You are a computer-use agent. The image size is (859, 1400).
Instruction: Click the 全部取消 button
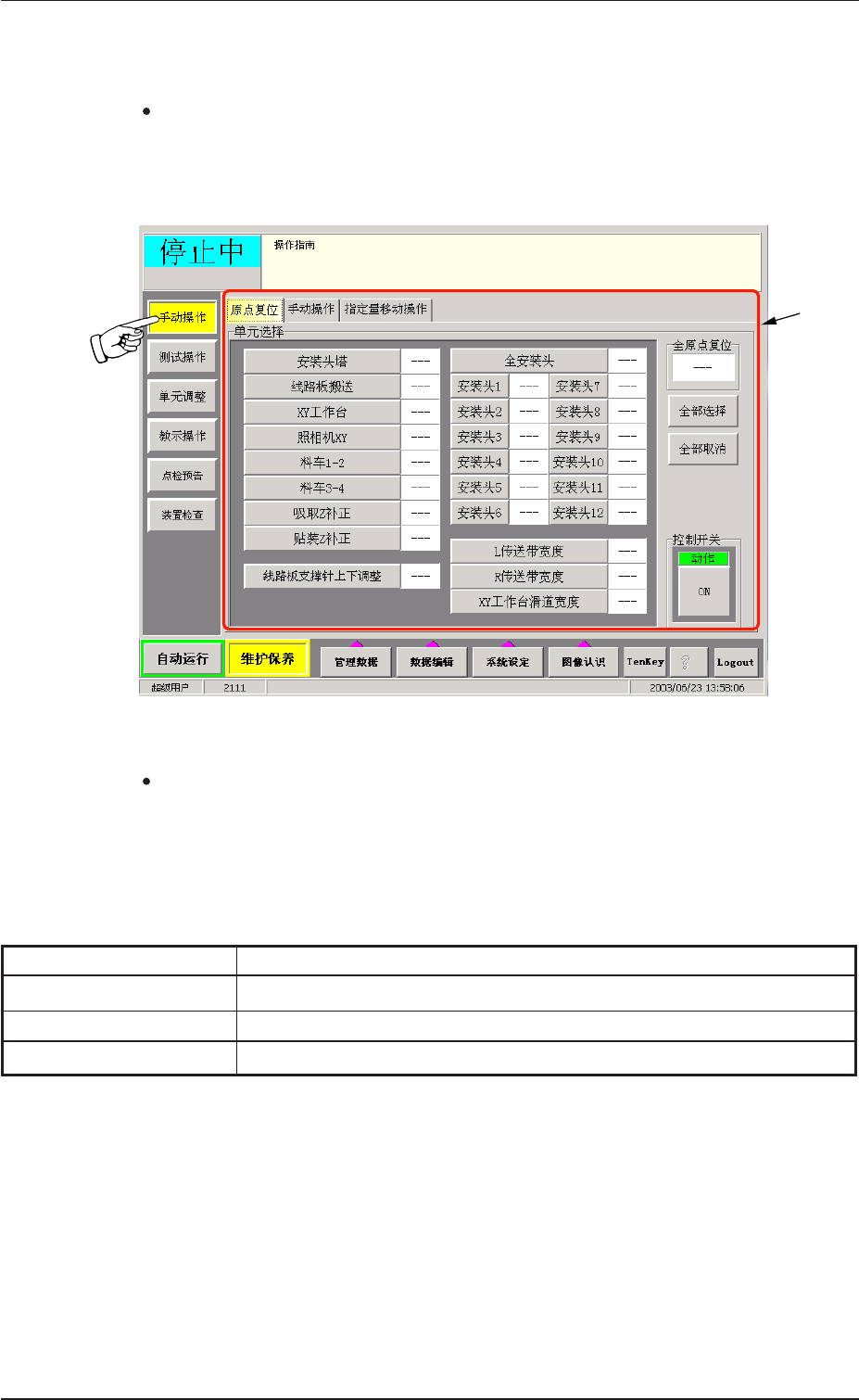coord(702,449)
